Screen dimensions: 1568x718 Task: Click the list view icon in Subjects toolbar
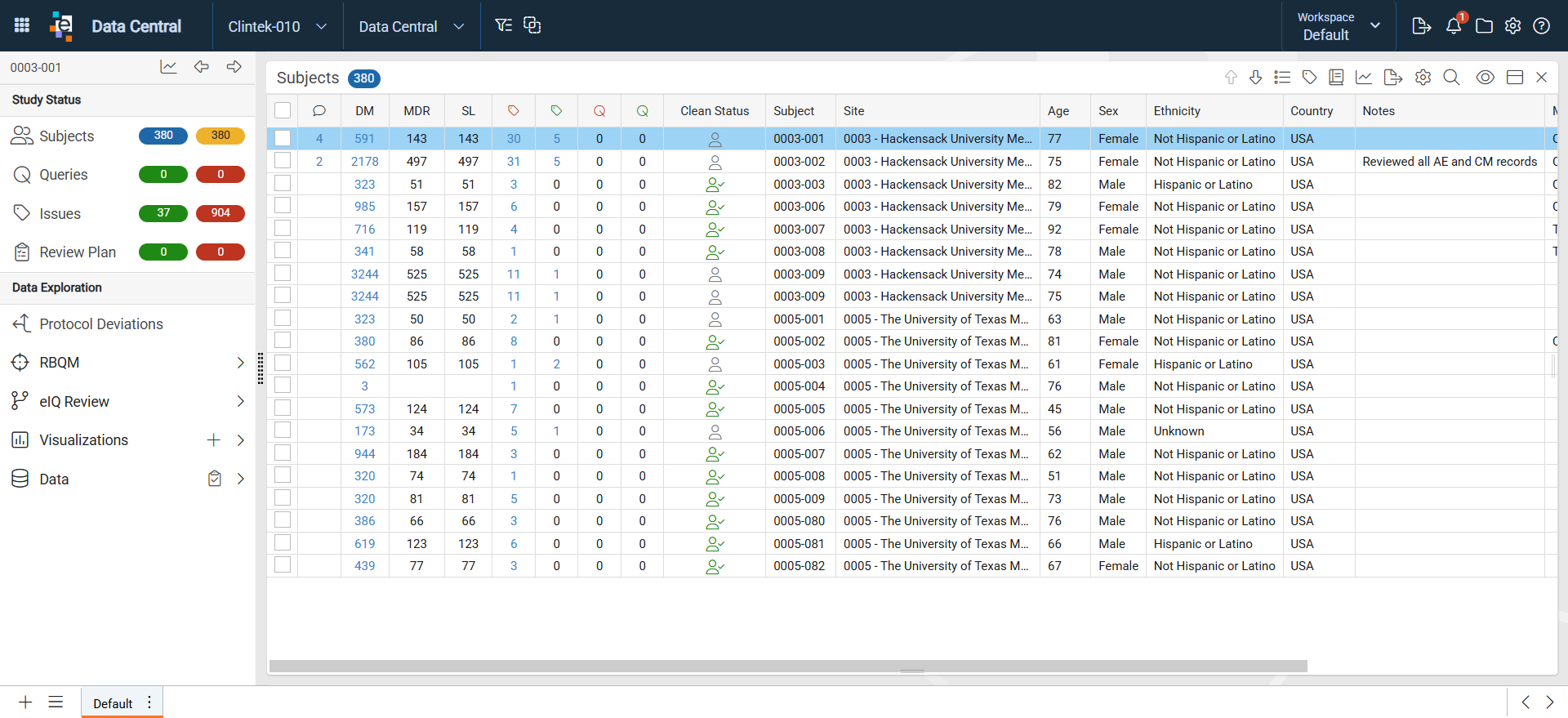(1282, 78)
